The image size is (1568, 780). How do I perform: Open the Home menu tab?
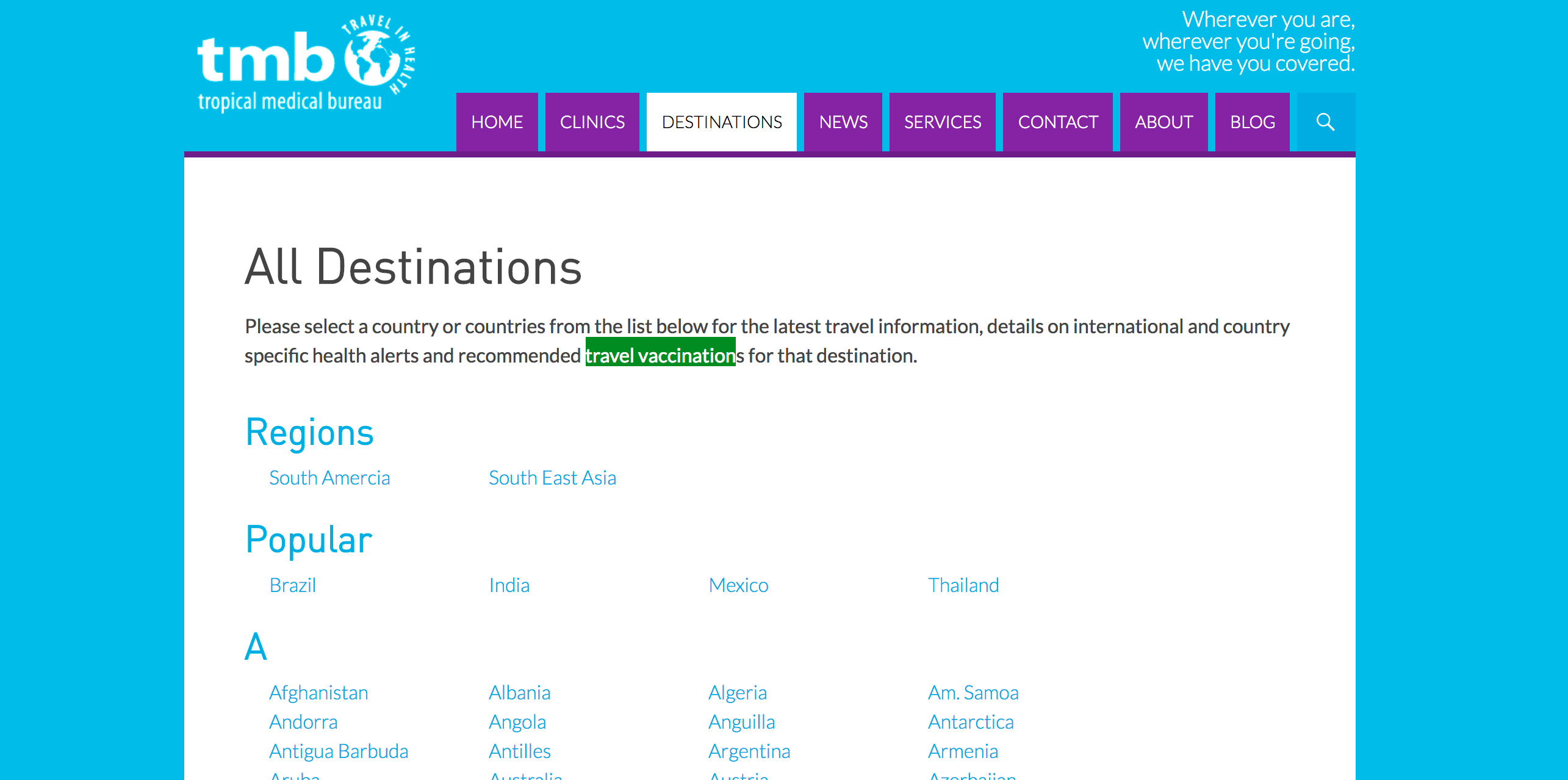coord(497,122)
